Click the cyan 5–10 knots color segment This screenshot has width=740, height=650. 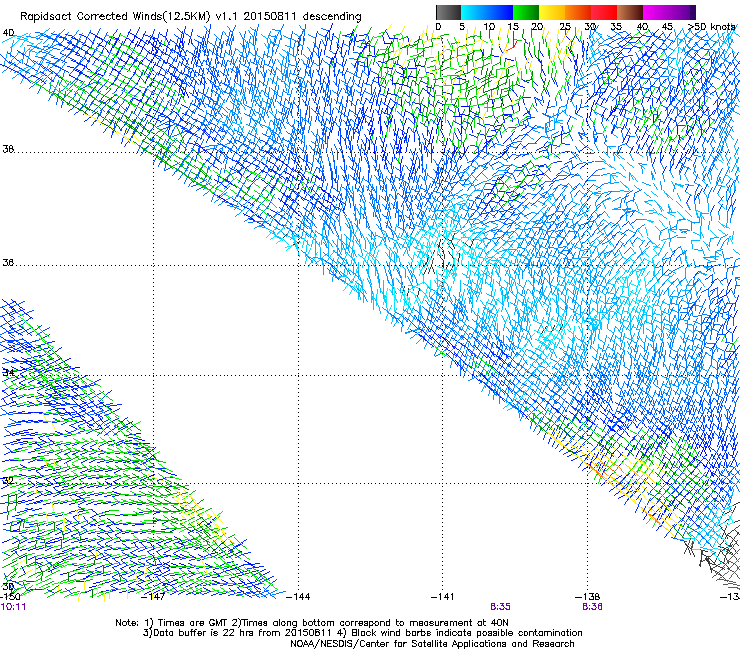[474, 12]
